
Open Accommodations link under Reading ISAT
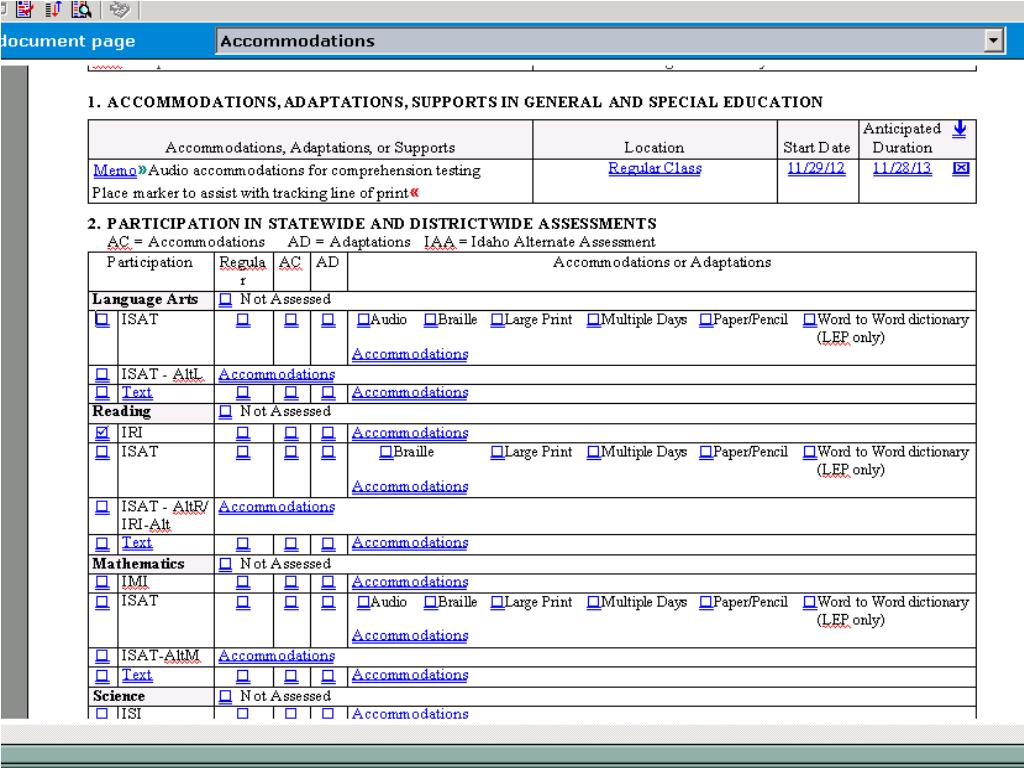[410, 487]
